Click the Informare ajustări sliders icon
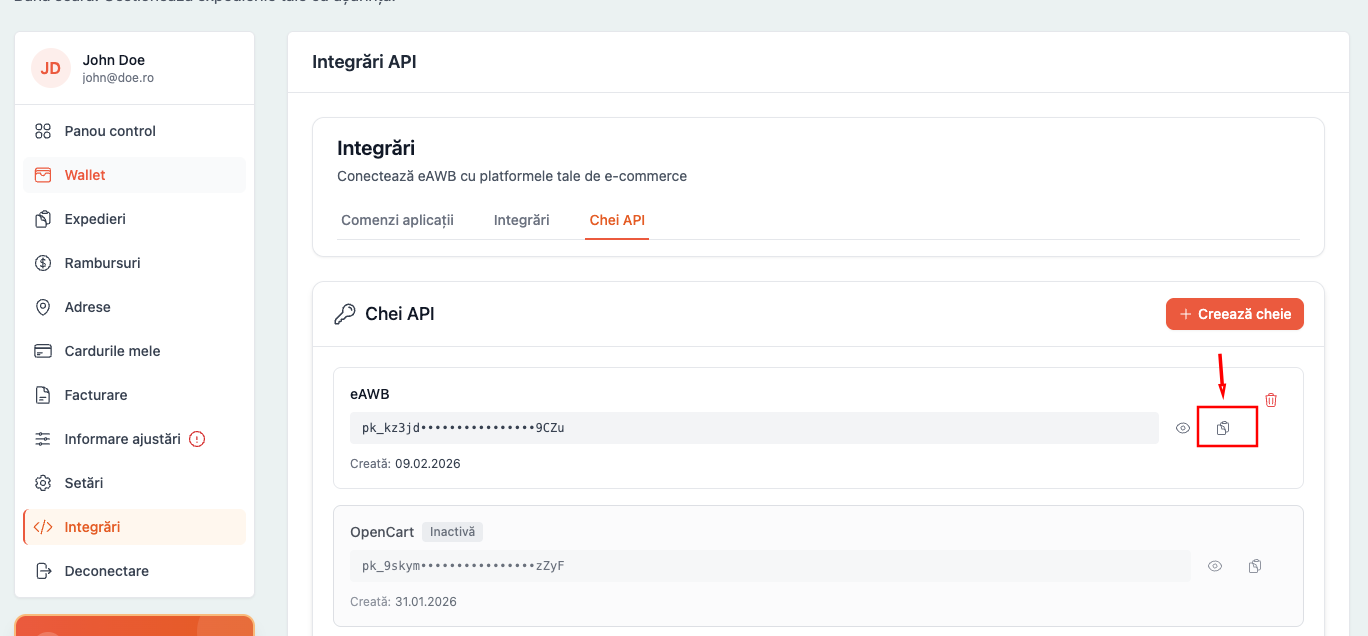Viewport: 1368px width, 636px height. [x=43, y=439]
